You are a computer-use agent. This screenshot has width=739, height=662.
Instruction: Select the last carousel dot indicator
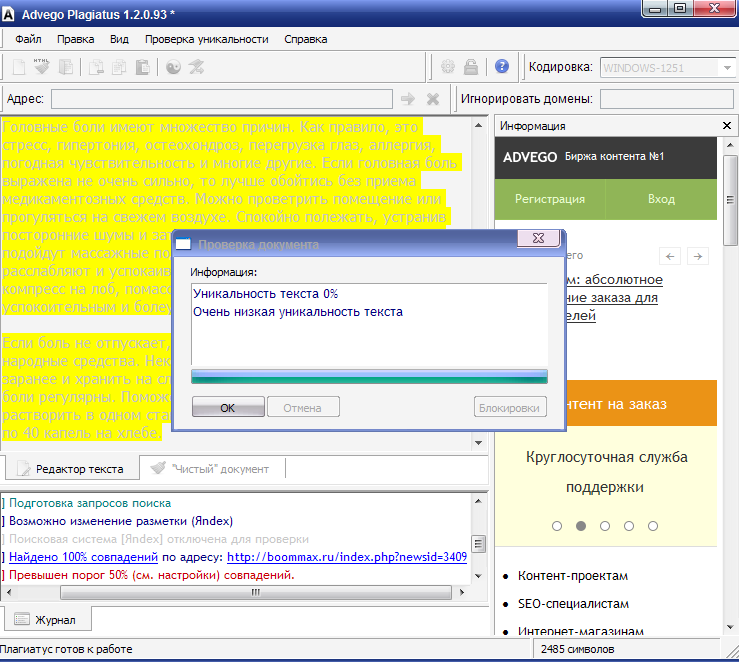tap(653, 525)
